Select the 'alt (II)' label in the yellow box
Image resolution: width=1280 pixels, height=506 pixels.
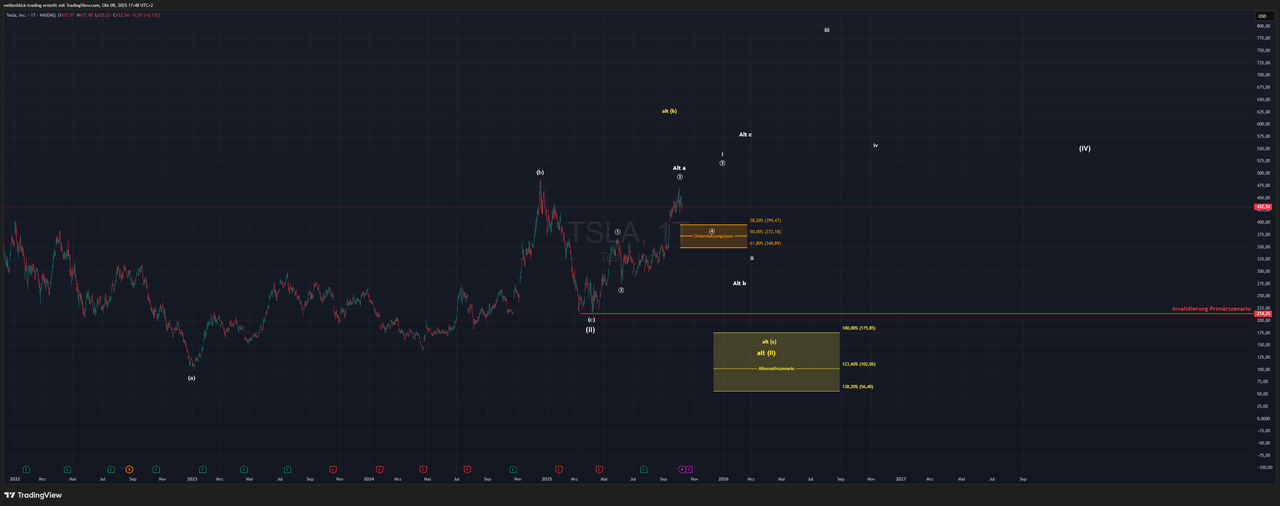(766, 353)
